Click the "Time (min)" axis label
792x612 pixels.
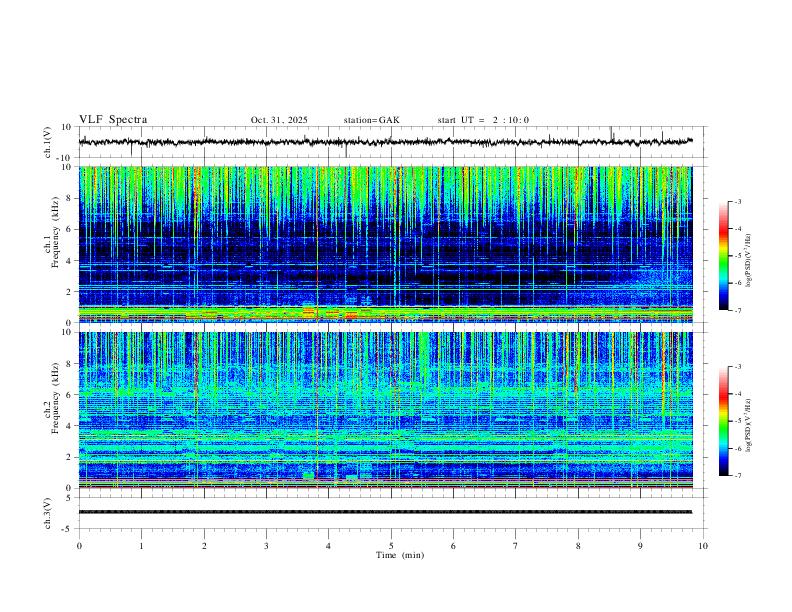click(400, 555)
